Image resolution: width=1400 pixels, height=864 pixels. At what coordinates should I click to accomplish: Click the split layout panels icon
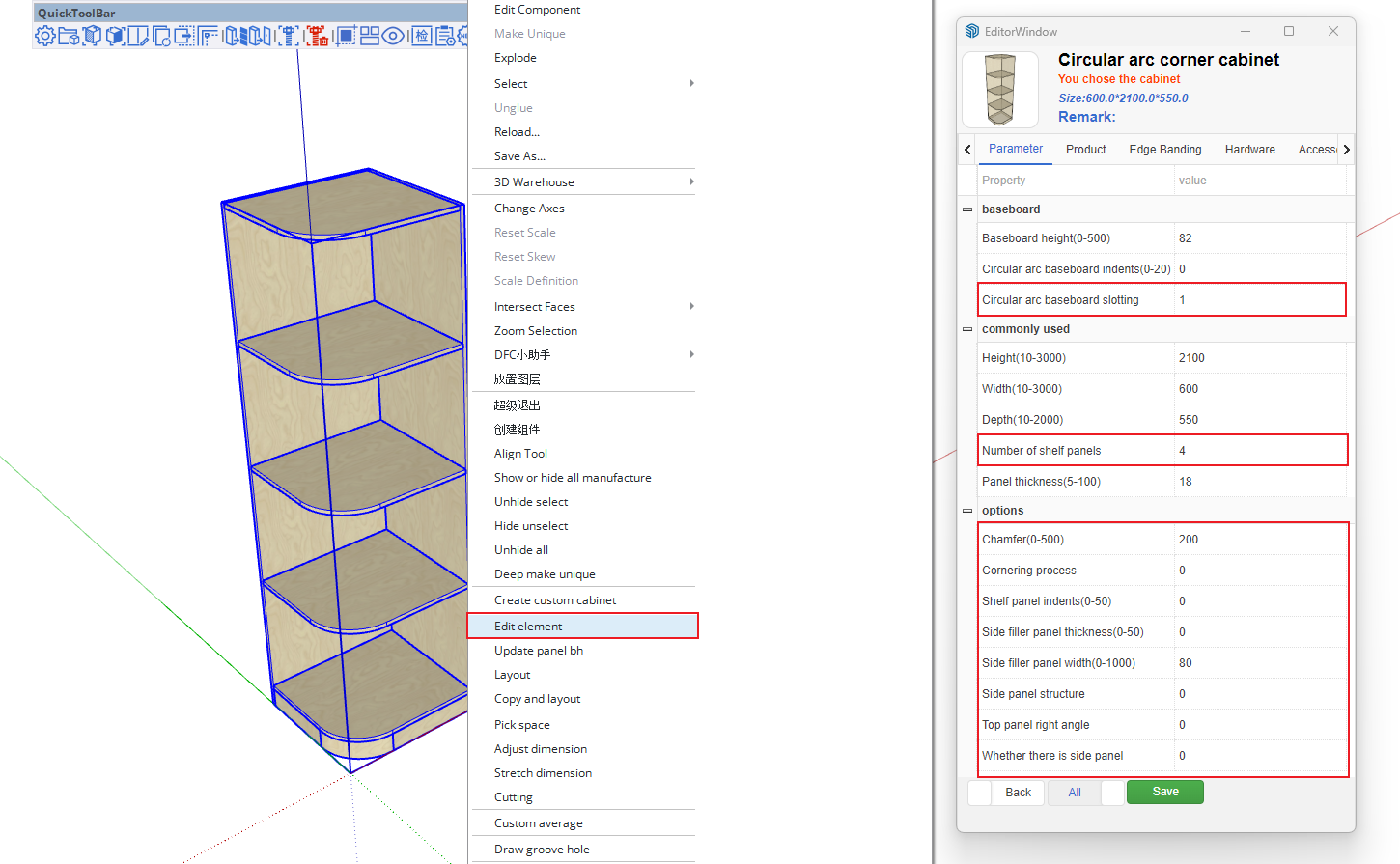click(x=369, y=37)
